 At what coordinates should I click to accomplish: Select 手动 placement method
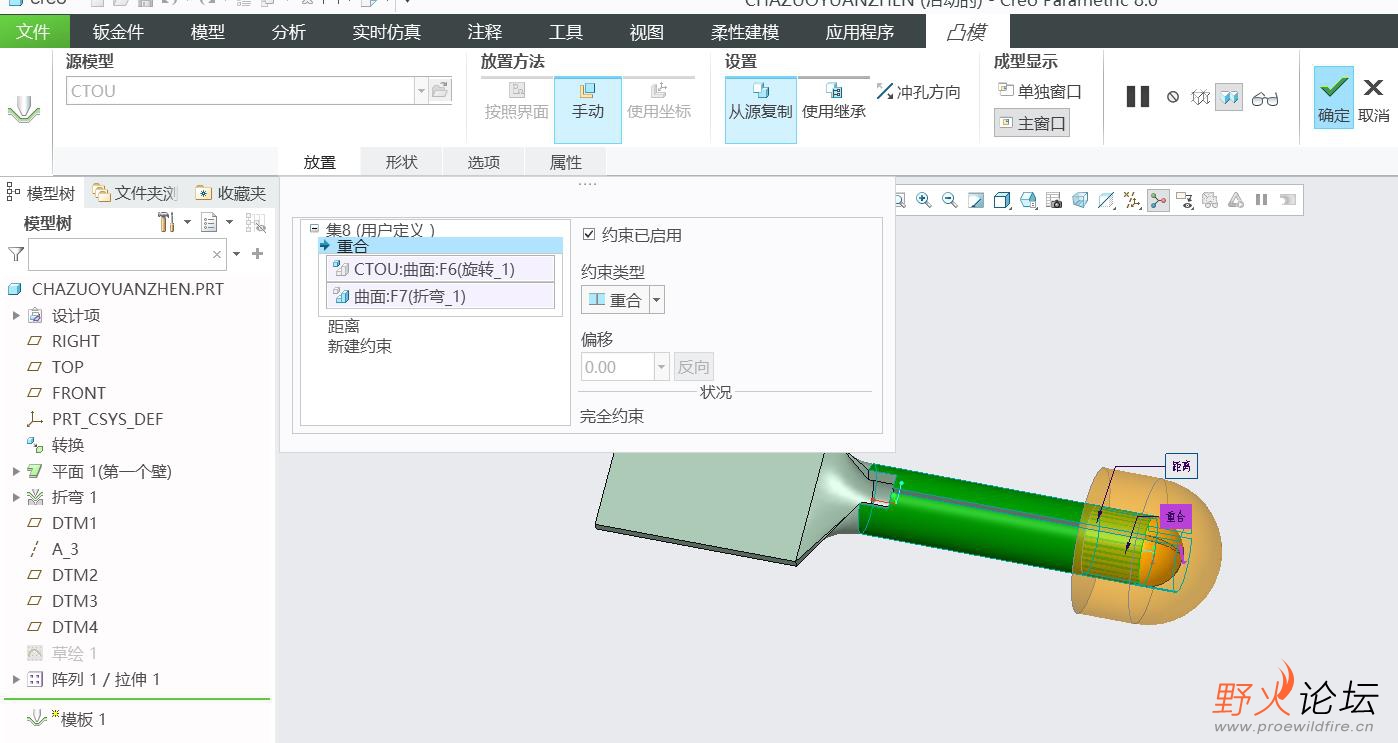[x=588, y=110]
